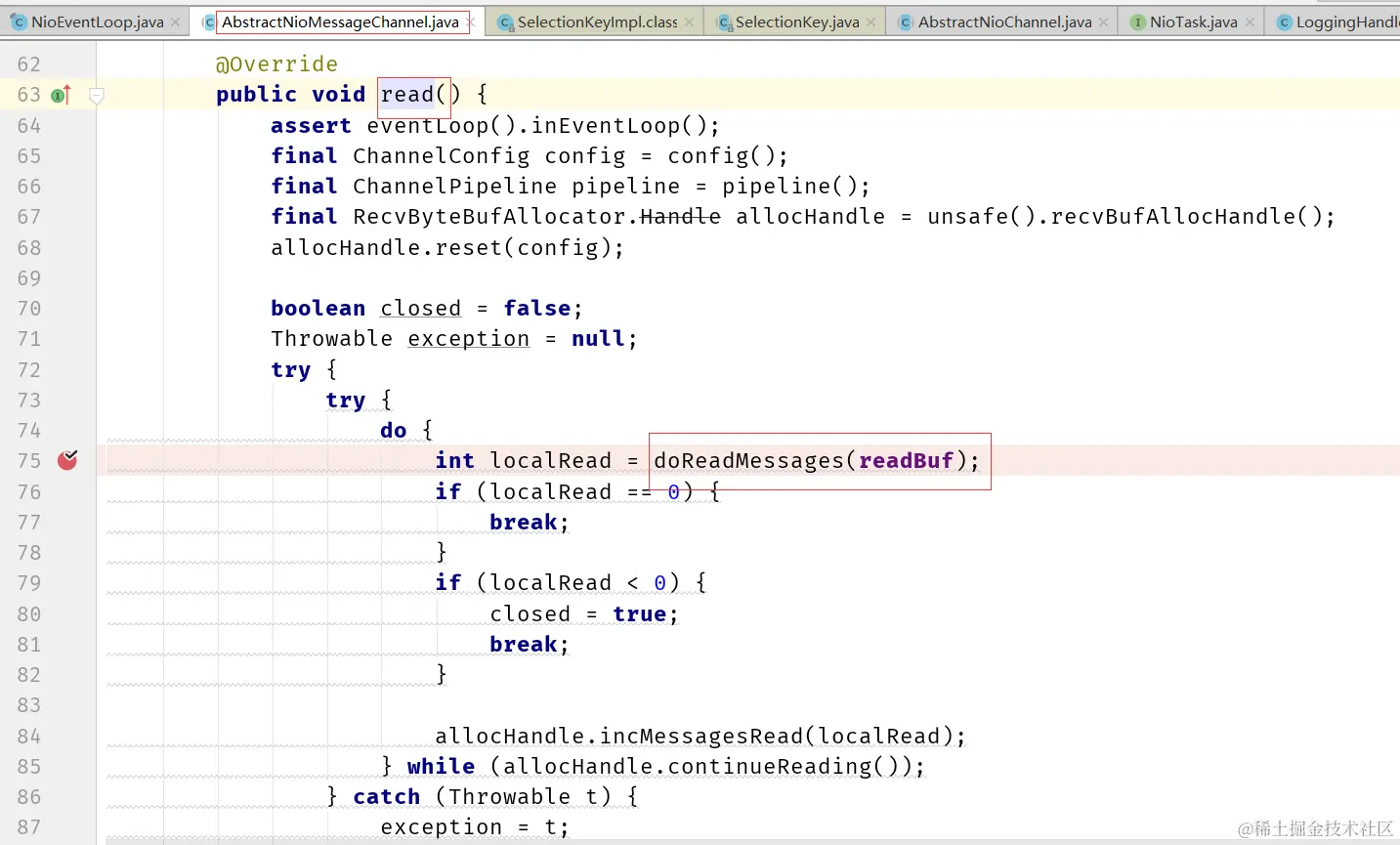Viewport: 1400px width, 845px height.
Task: Click the read method name on line 63
Action: point(407,95)
